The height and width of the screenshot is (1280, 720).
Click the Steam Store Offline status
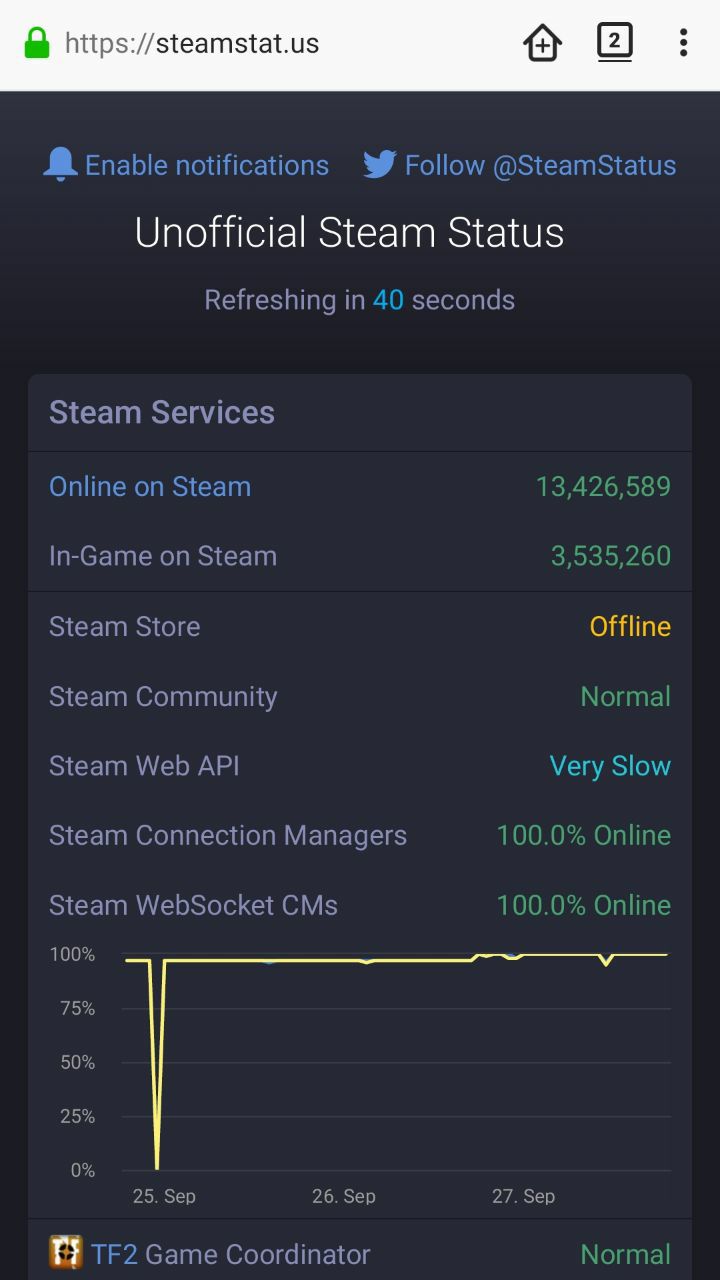(x=630, y=627)
